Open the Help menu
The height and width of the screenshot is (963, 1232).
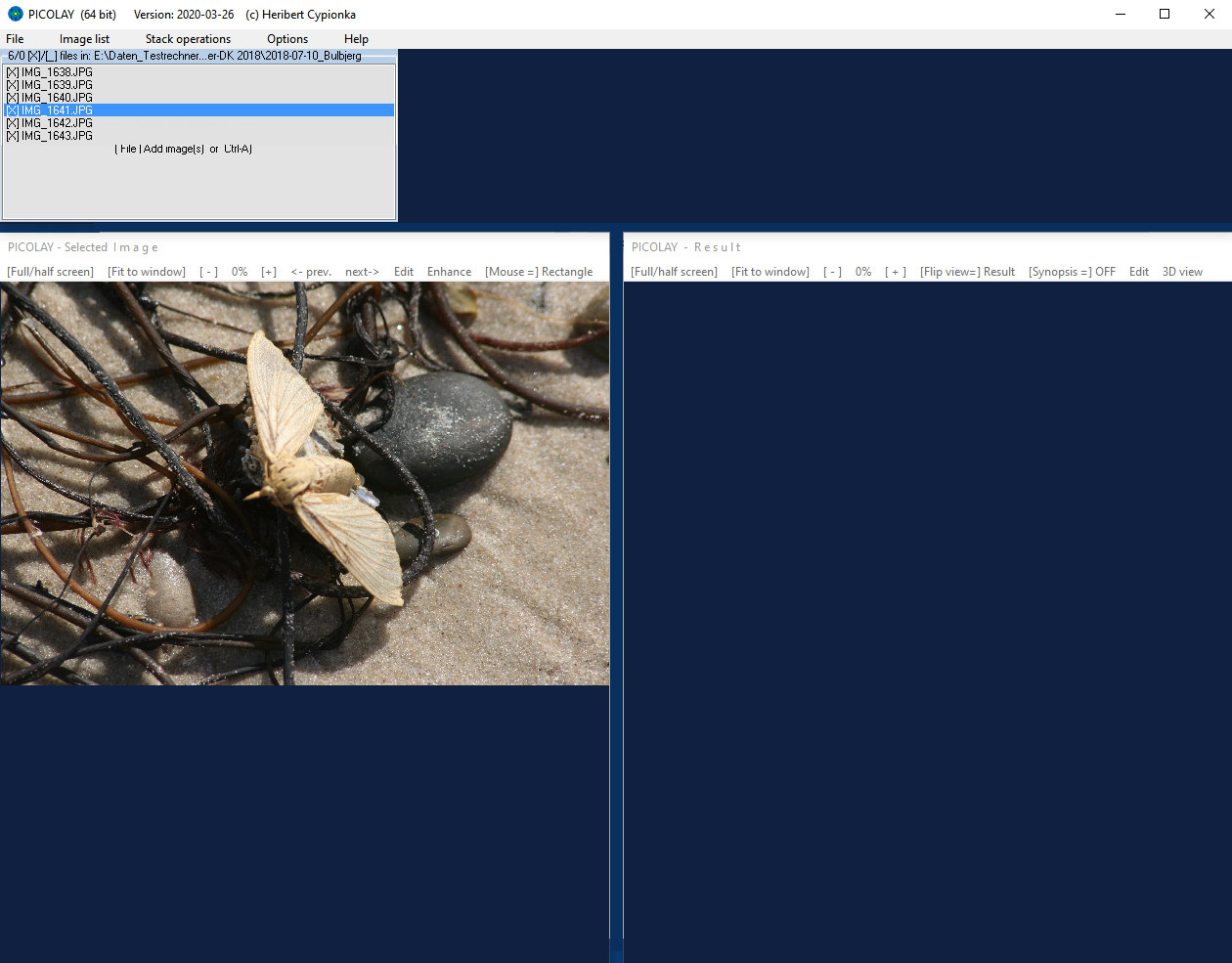[x=356, y=39]
